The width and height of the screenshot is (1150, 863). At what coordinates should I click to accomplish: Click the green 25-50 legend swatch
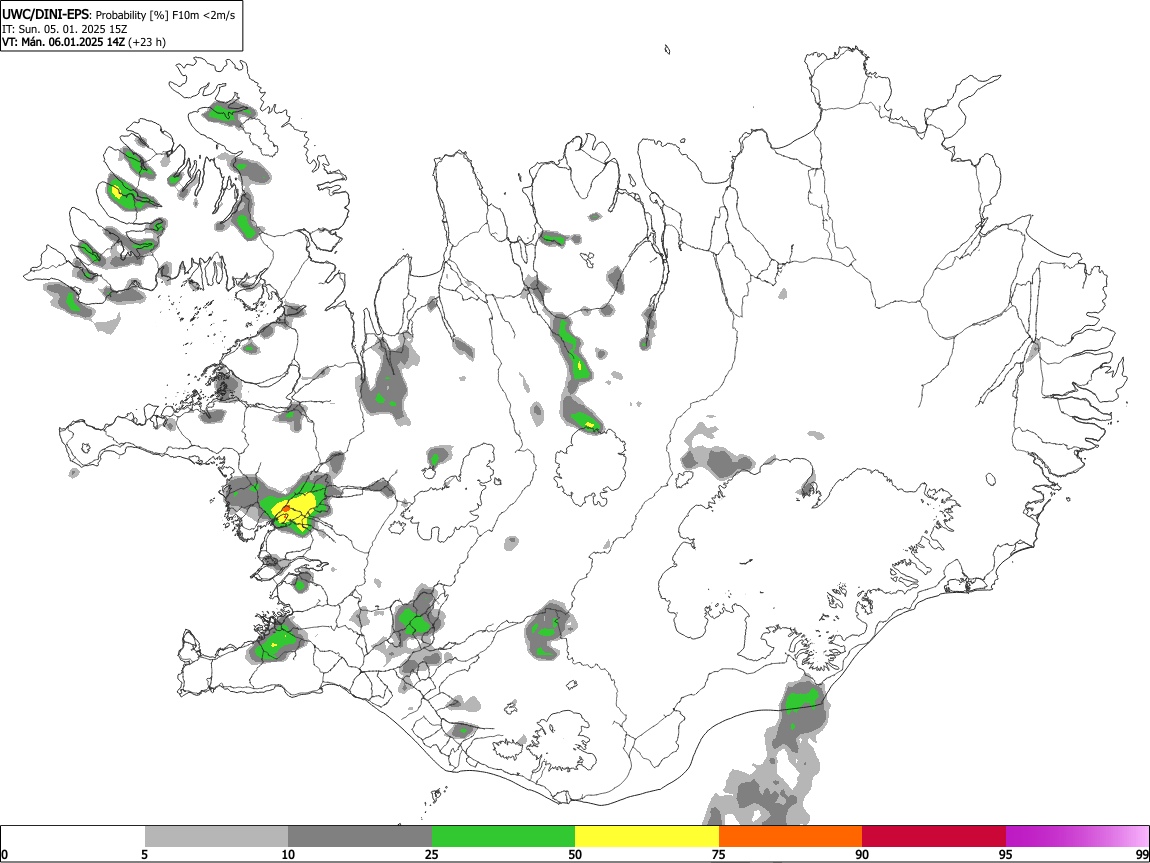503,837
